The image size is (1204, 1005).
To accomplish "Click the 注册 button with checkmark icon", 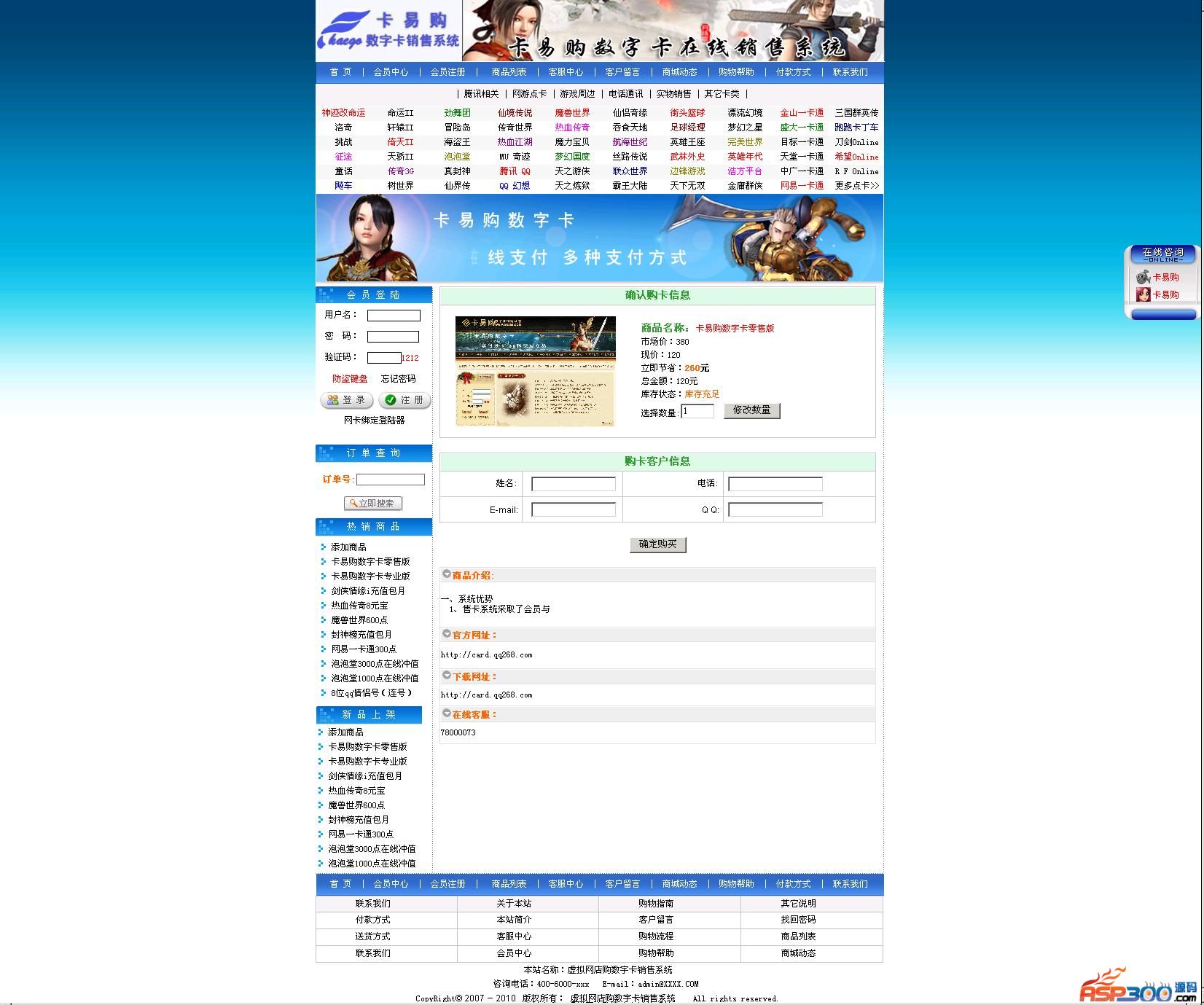I will (x=404, y=400).
